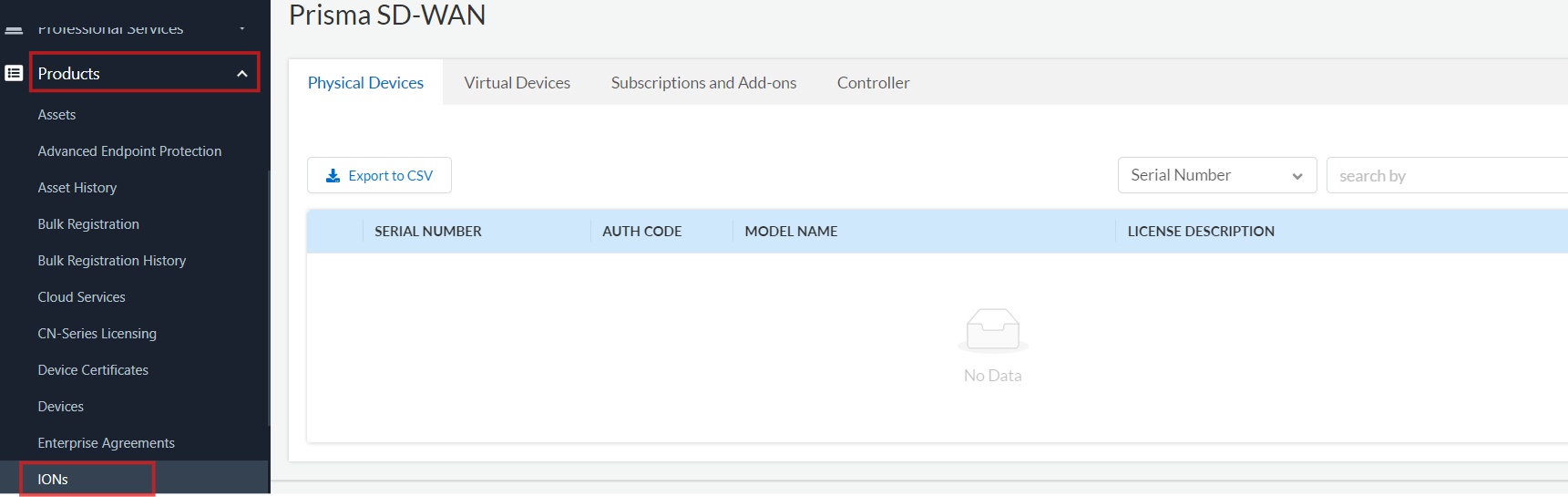Select the Controller tab
Screen dimensions: 1568x497
tap(873, 83)
